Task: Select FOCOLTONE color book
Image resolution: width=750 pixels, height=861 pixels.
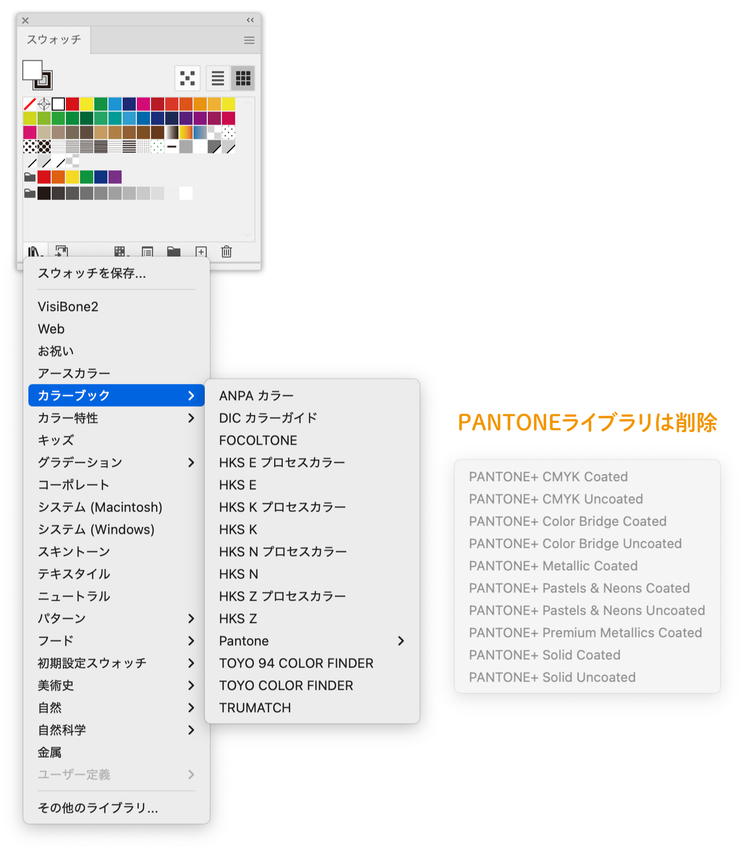Action: pos(312,440)
